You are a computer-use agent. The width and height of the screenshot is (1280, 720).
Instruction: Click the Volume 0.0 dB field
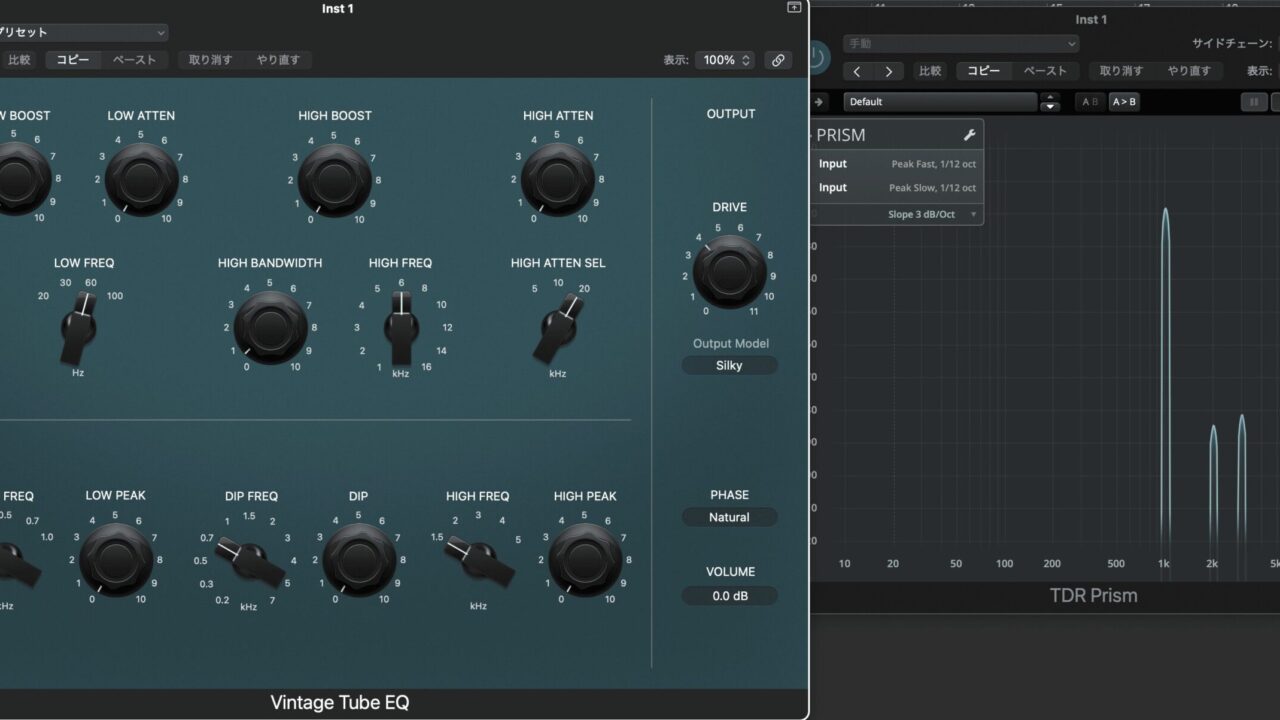[729, 596]
